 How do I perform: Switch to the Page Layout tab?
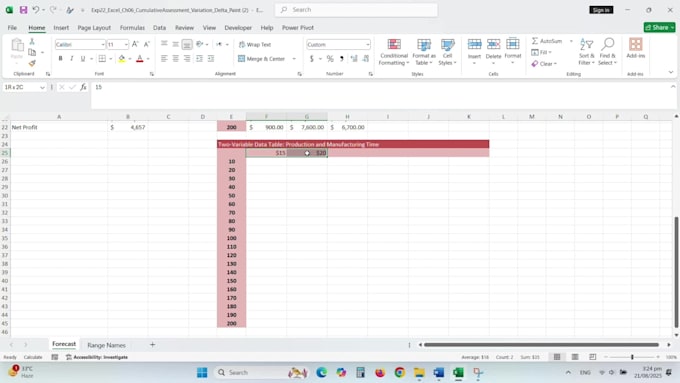(94, 27)
